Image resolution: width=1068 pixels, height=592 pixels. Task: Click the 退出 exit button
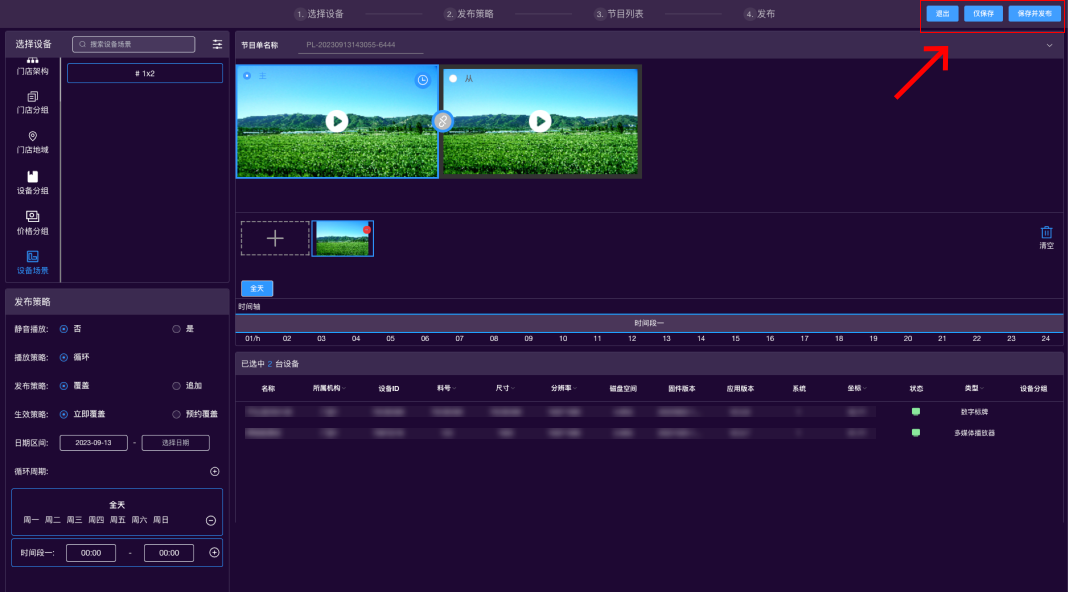pyautogui.click(x=943, y=14)
